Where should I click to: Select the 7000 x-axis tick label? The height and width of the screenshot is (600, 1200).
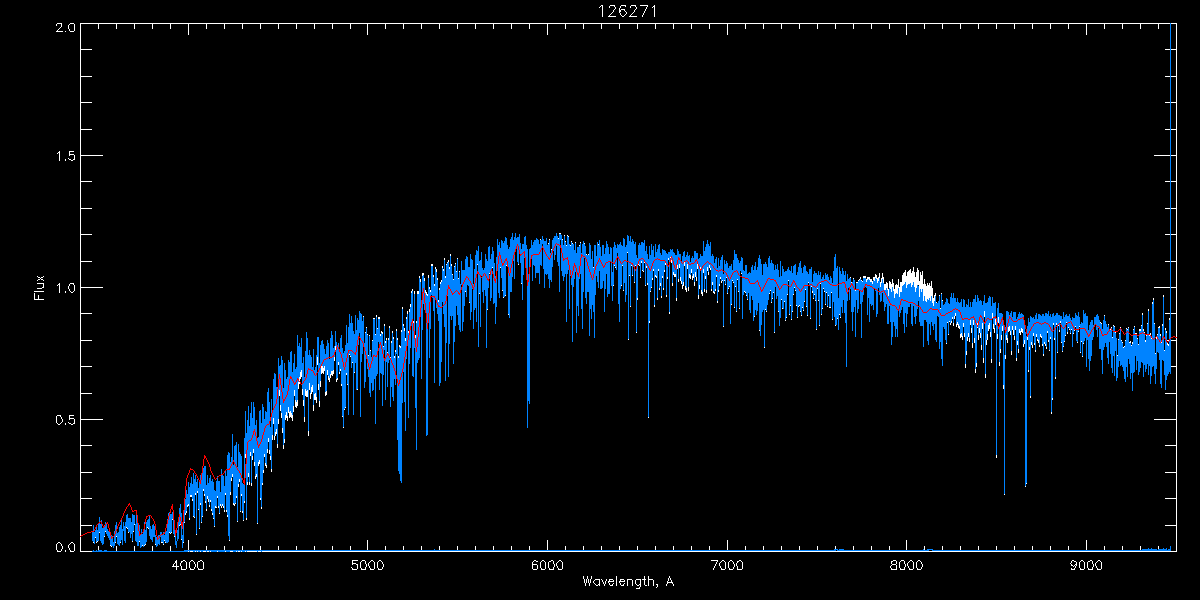tap(727, 565)
